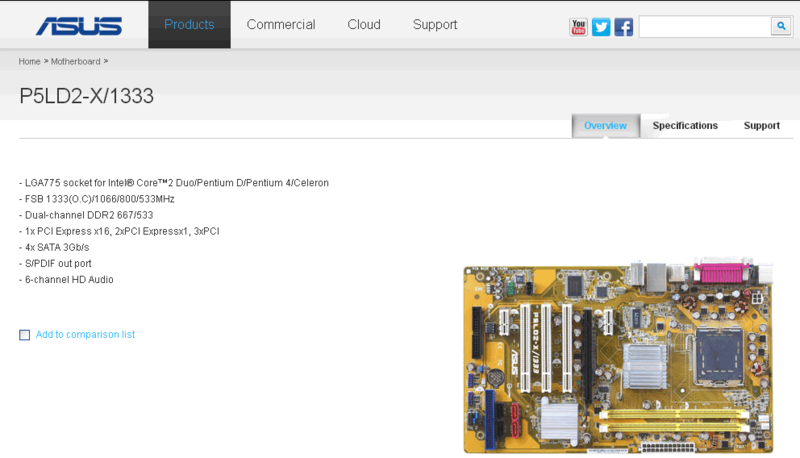The height and width of the screenshot is (458, 800).
Task: Open the Facebook social icon
Action: pyautogui.click(x=623, y=27)
